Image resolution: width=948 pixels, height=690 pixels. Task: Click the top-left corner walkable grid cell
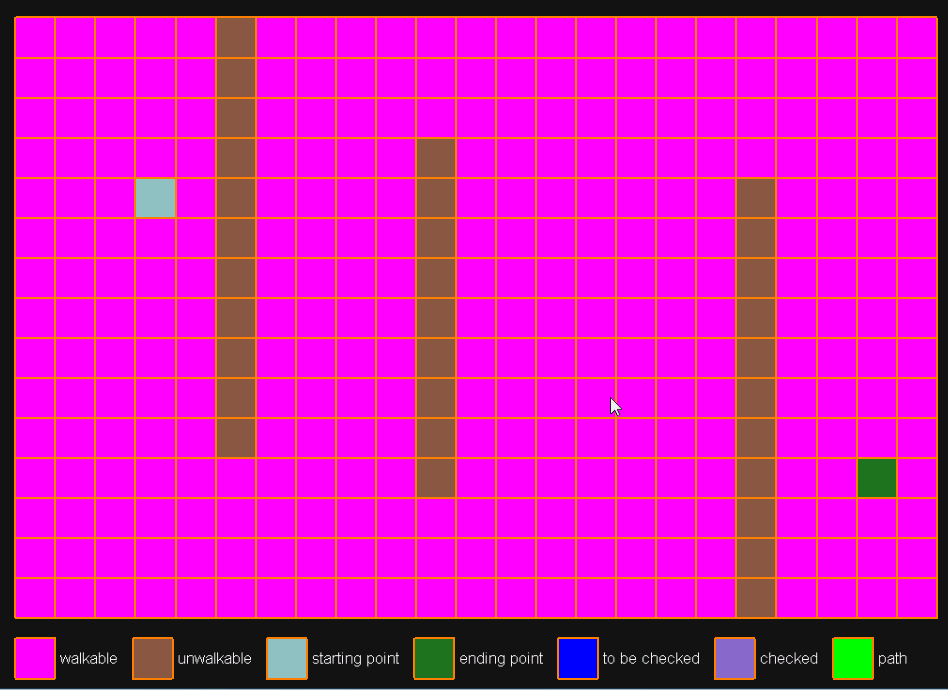pos(35,37)
